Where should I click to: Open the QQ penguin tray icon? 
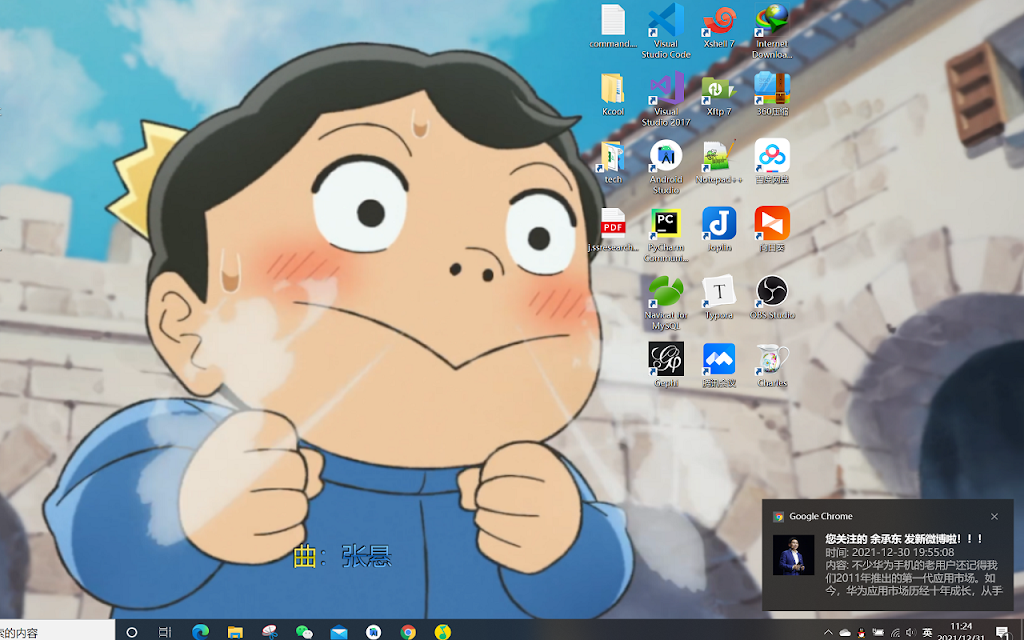(x=861, y=632)
